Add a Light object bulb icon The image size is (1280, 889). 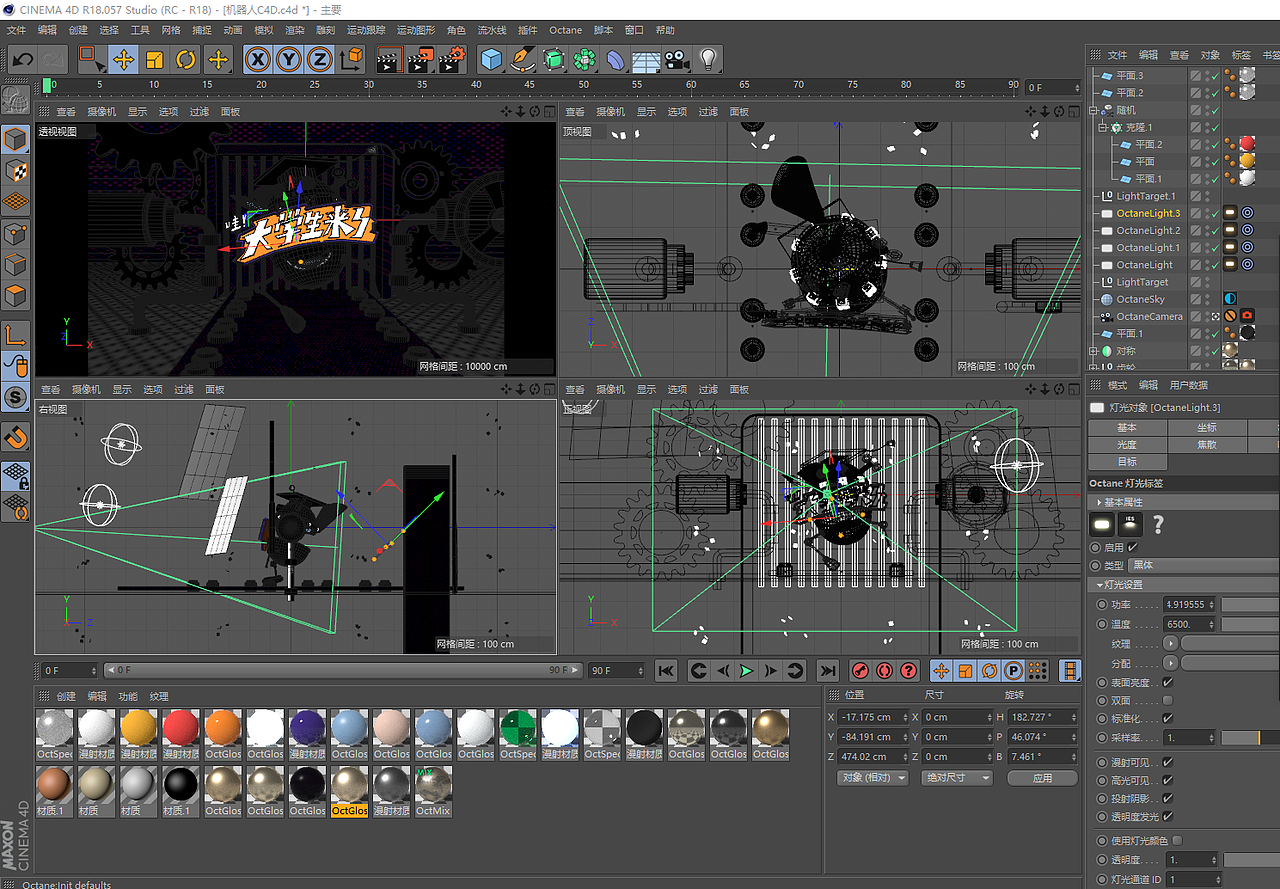tap(709, 60)
